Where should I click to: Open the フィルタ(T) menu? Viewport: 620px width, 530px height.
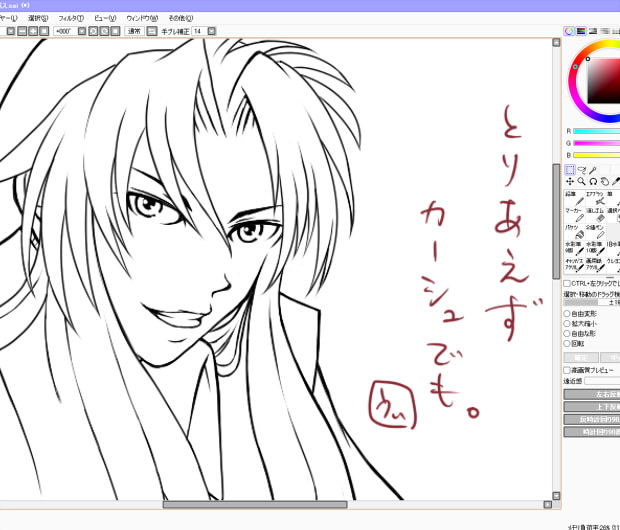(71, 18)
